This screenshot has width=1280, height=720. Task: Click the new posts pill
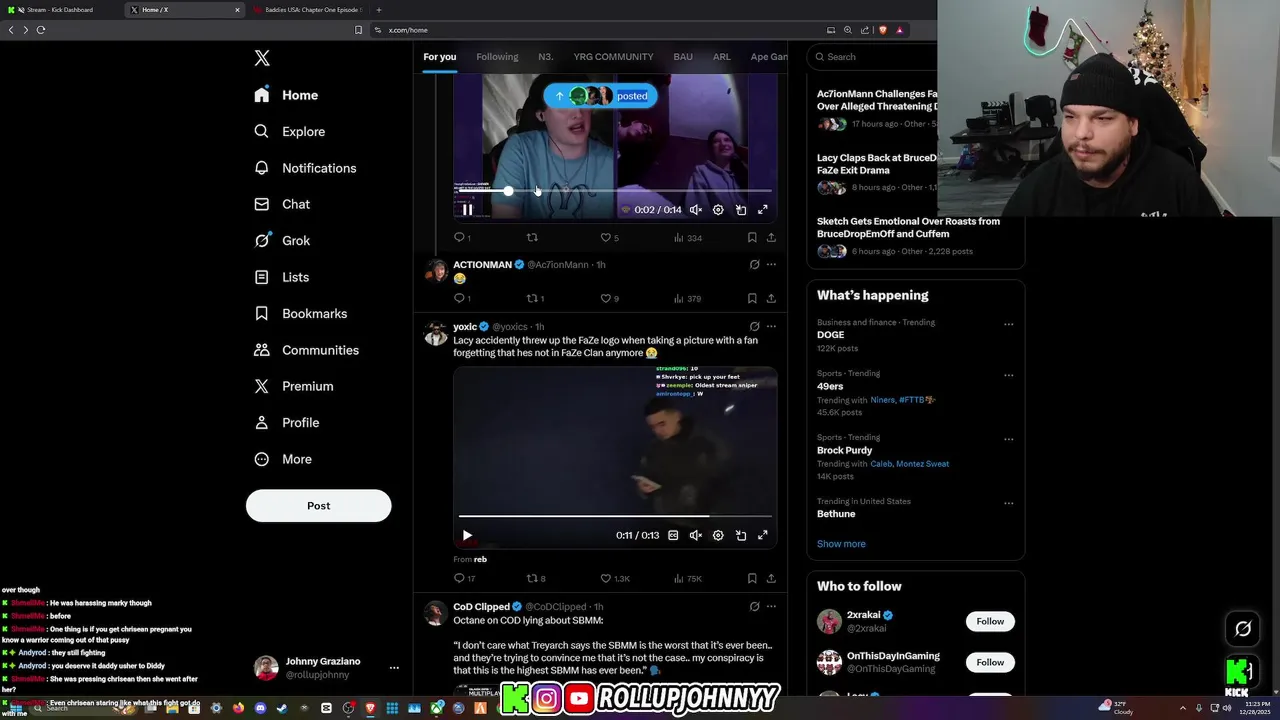pos(601,96)
